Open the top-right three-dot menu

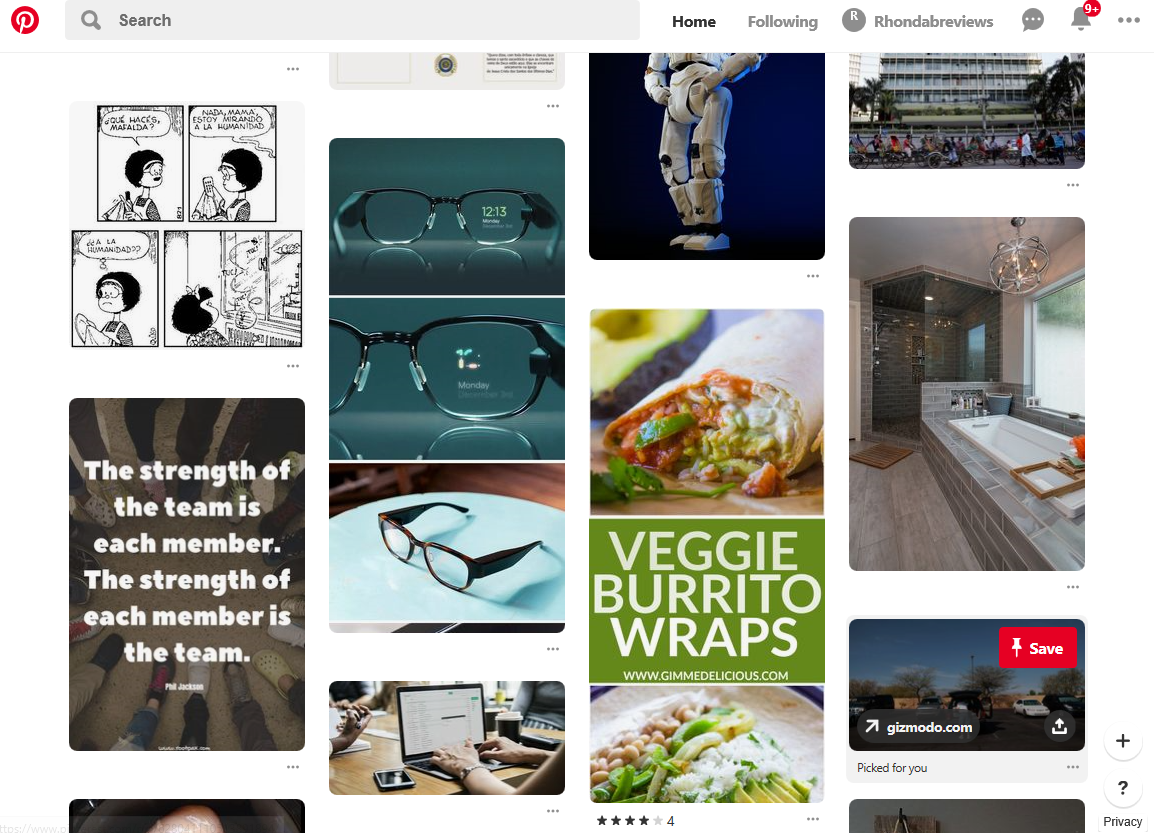(1128, 20)
